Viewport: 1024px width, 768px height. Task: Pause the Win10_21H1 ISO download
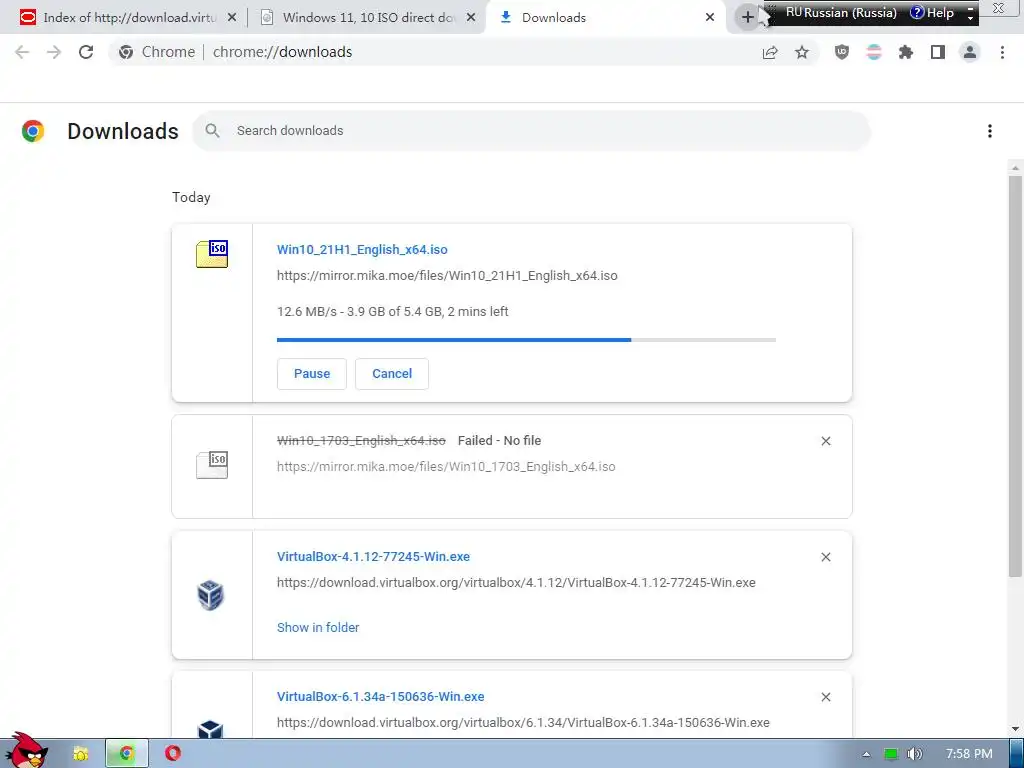[x=312, y=374]
